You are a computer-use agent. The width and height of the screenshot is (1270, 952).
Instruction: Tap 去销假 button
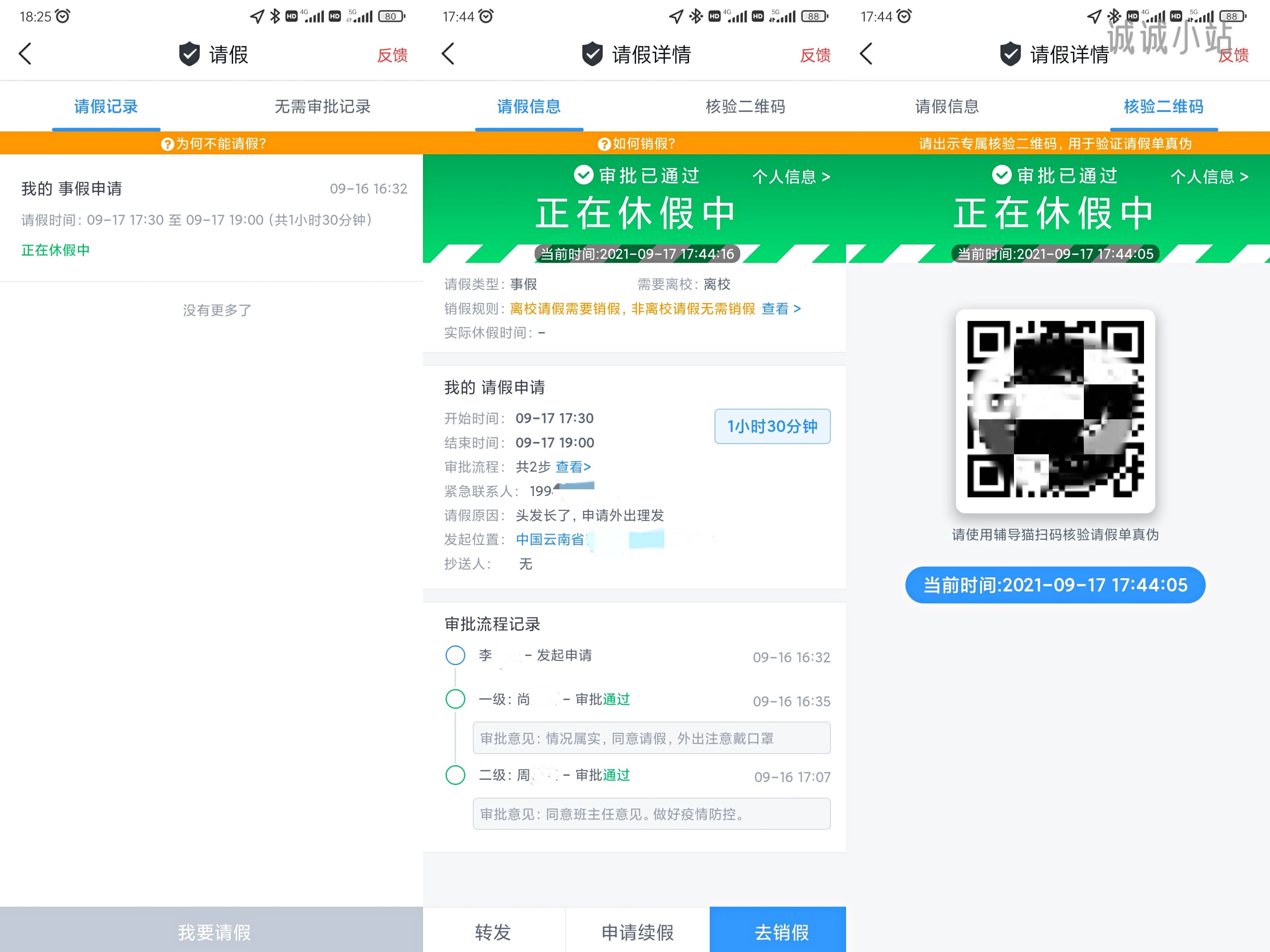(x=778, y=930)
